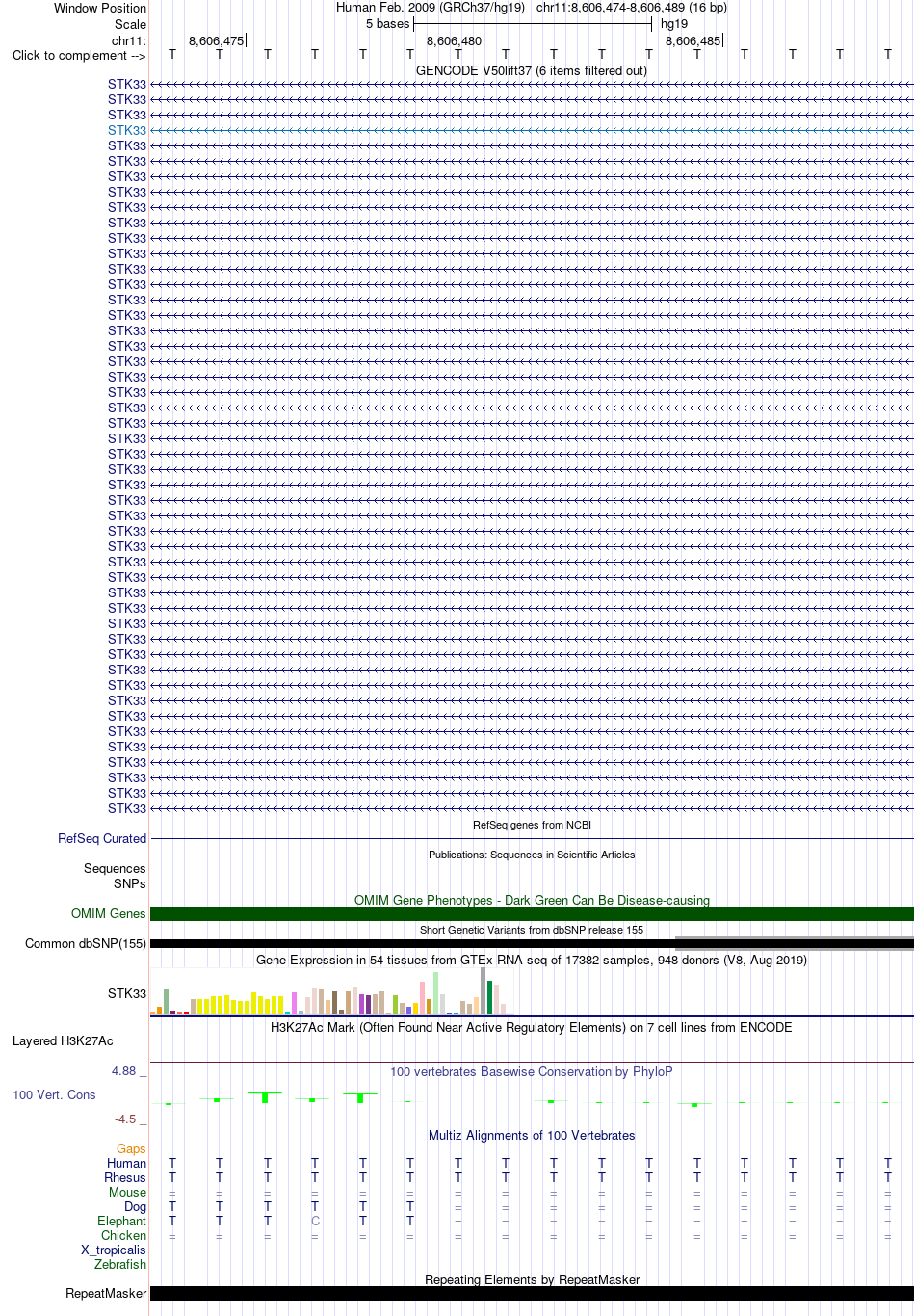Click the -4.5 lower conservation scale value
915x1316 pixels.
click(126, 1119)
